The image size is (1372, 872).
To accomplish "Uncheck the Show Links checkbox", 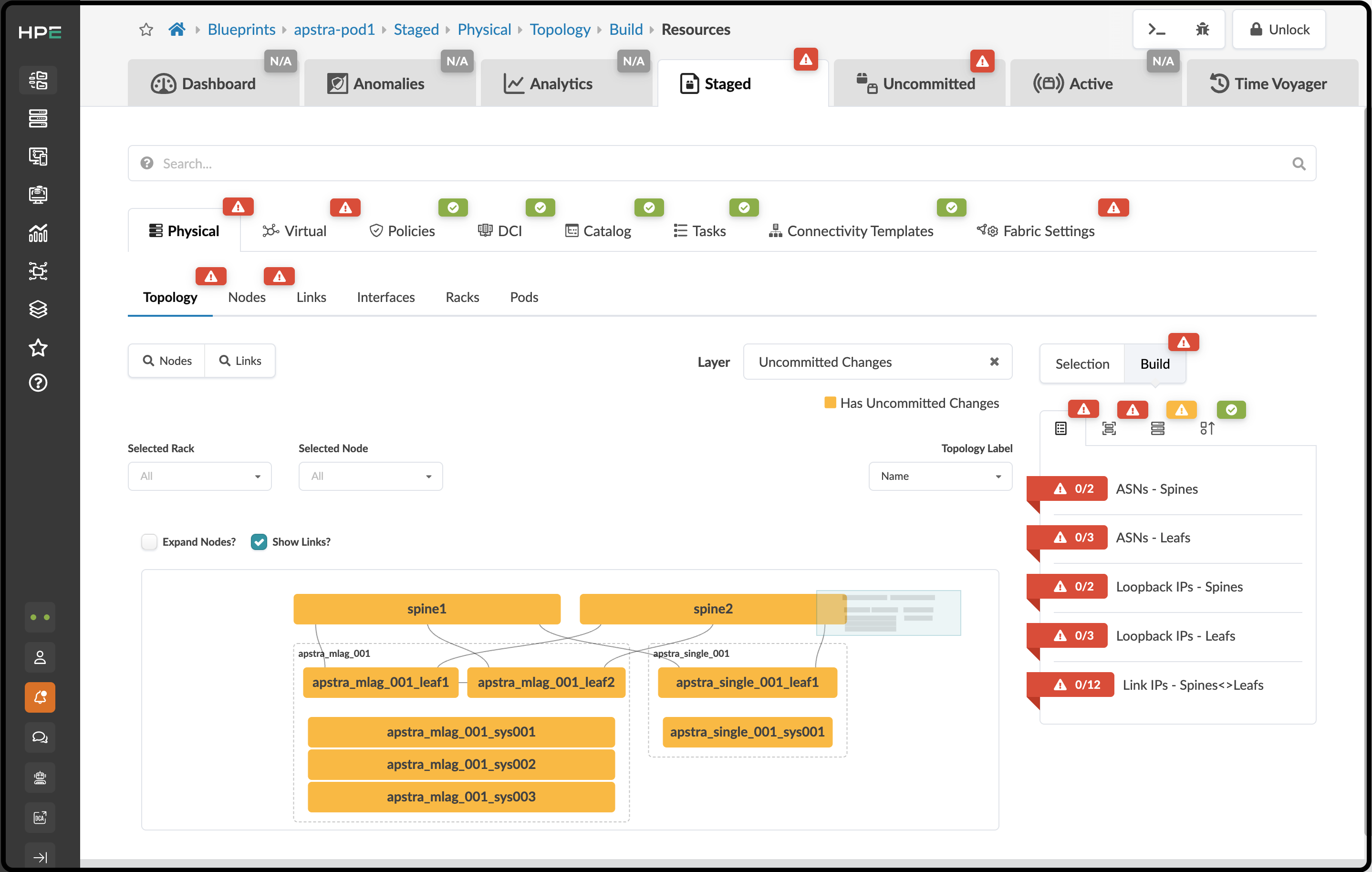I will tap(259, 541).
